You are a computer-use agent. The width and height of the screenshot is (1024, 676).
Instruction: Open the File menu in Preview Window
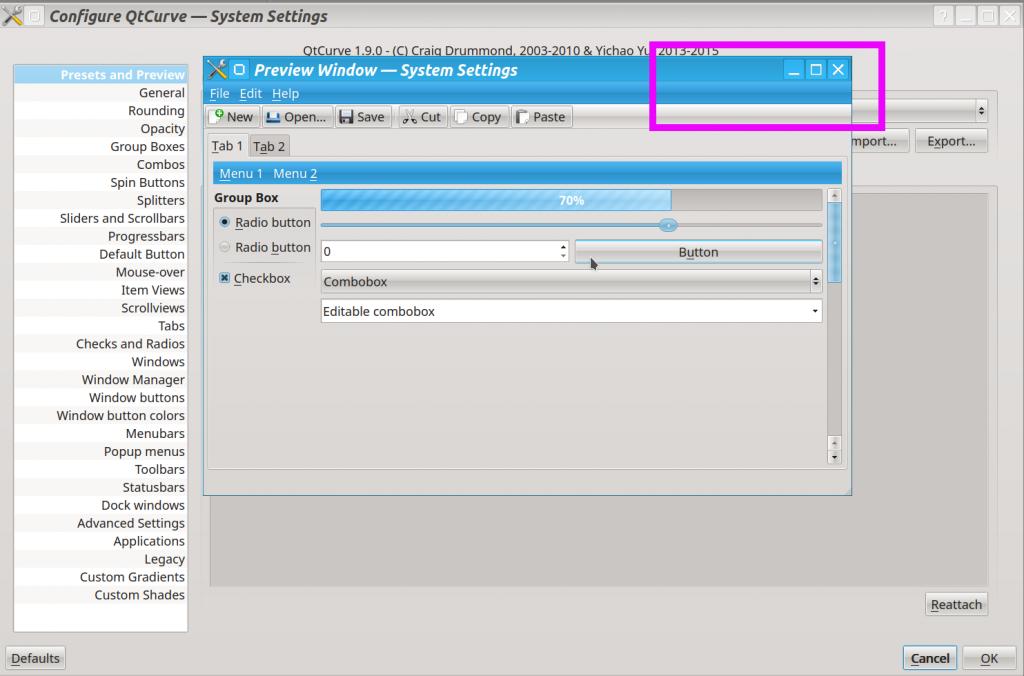pyautogui.click(x=219, y=93)
